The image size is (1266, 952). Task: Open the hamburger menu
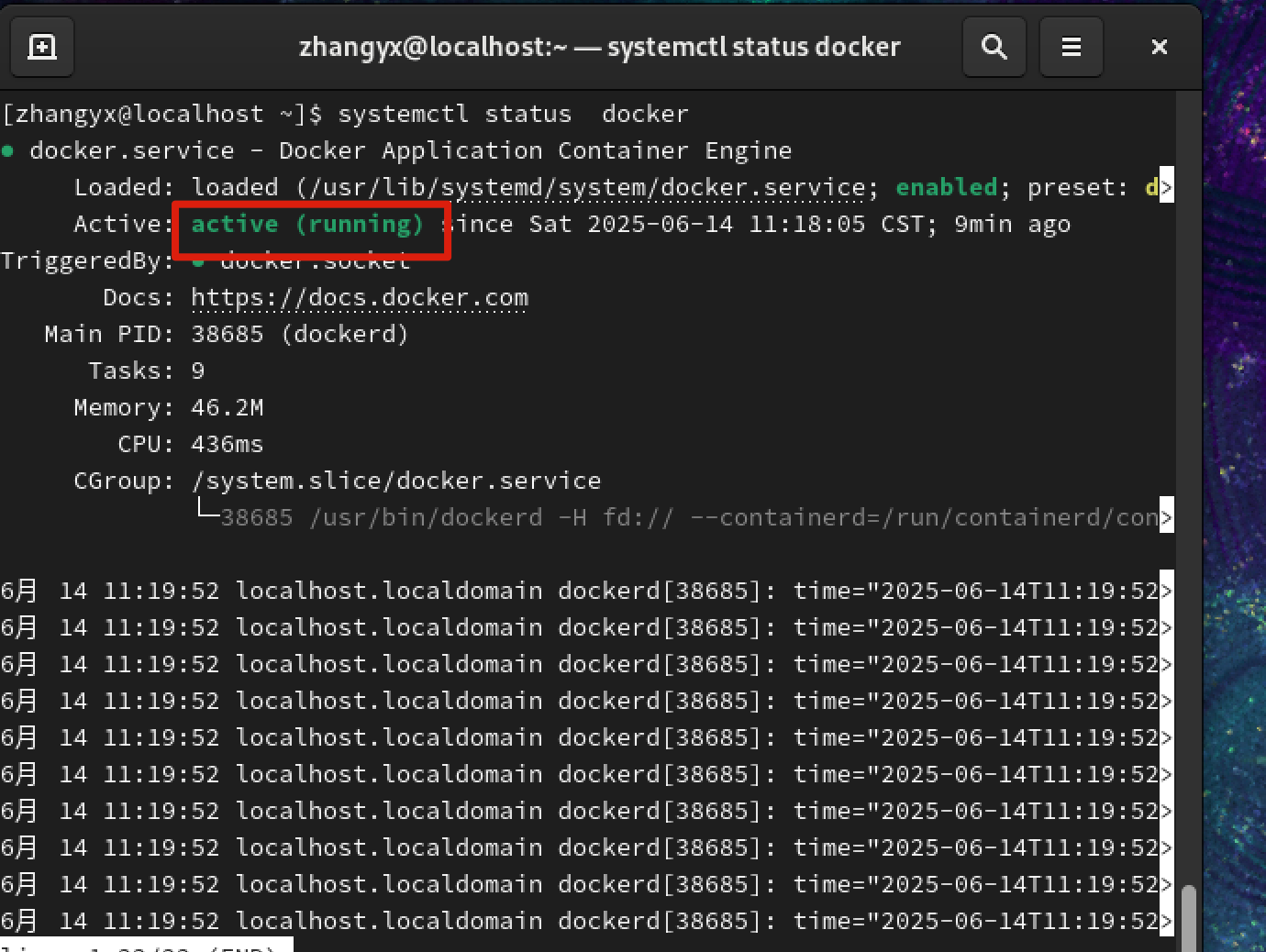click(x=1071, y=47)
